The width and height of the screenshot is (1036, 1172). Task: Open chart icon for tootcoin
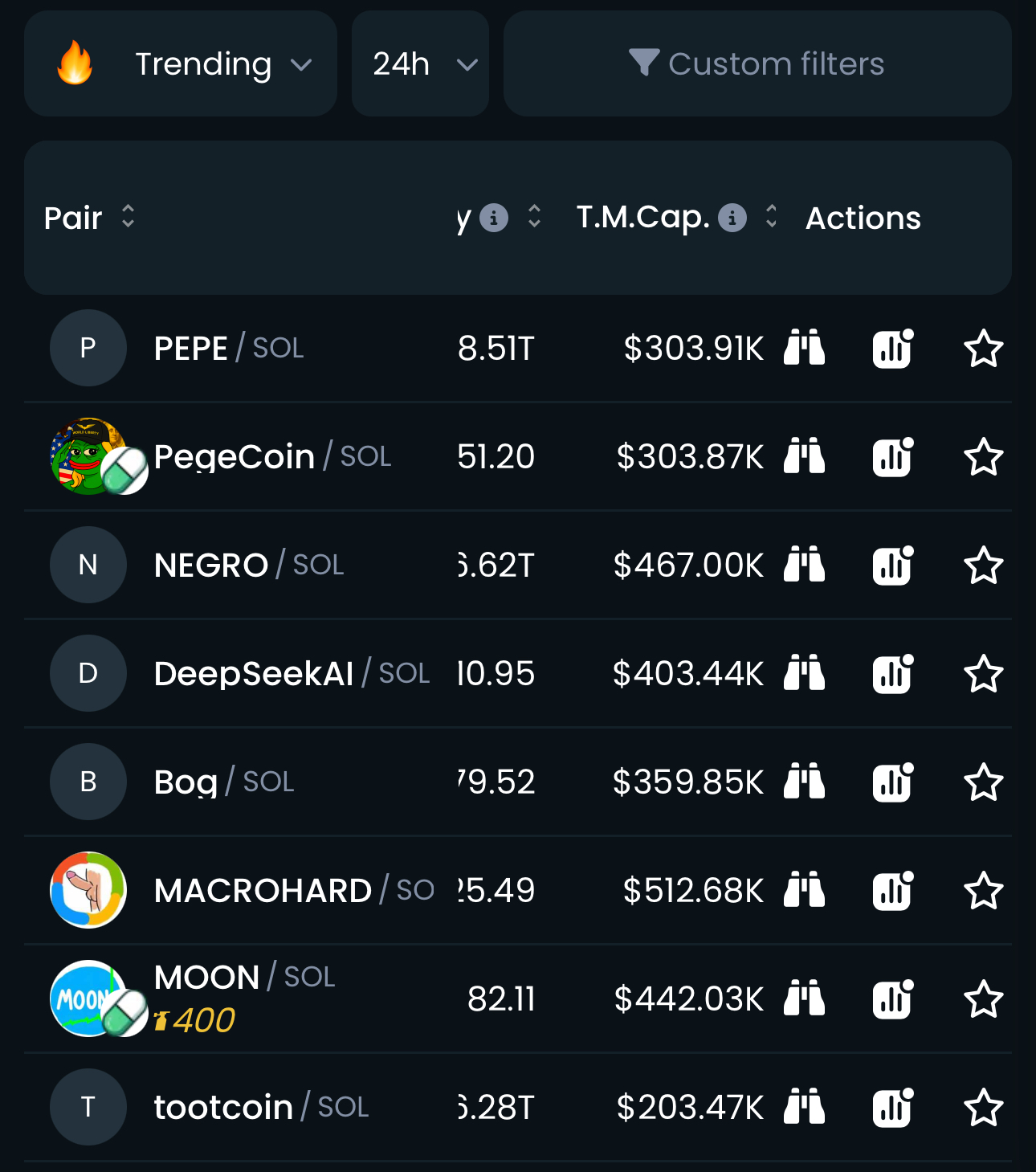click(893, 1107)
